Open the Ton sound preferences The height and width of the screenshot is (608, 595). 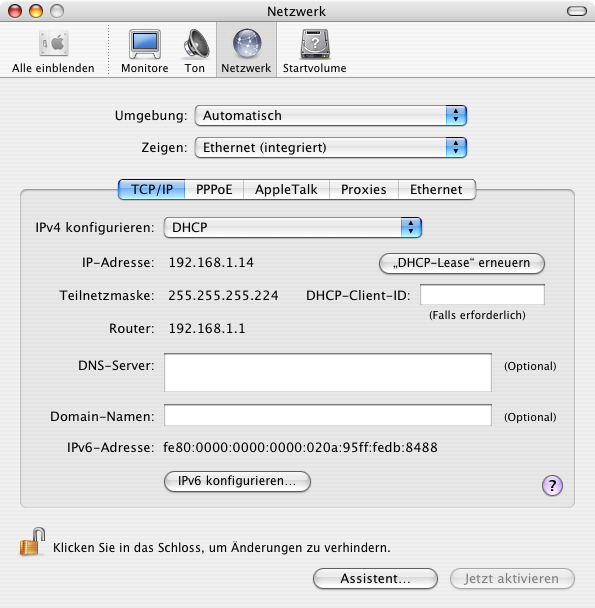point(195,52)
